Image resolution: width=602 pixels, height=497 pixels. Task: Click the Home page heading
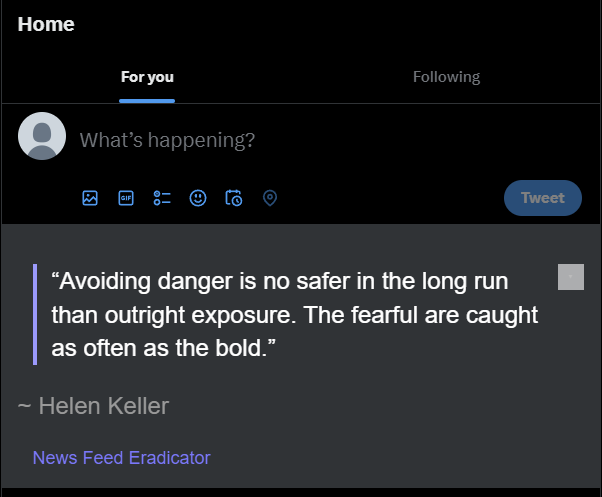46,24
